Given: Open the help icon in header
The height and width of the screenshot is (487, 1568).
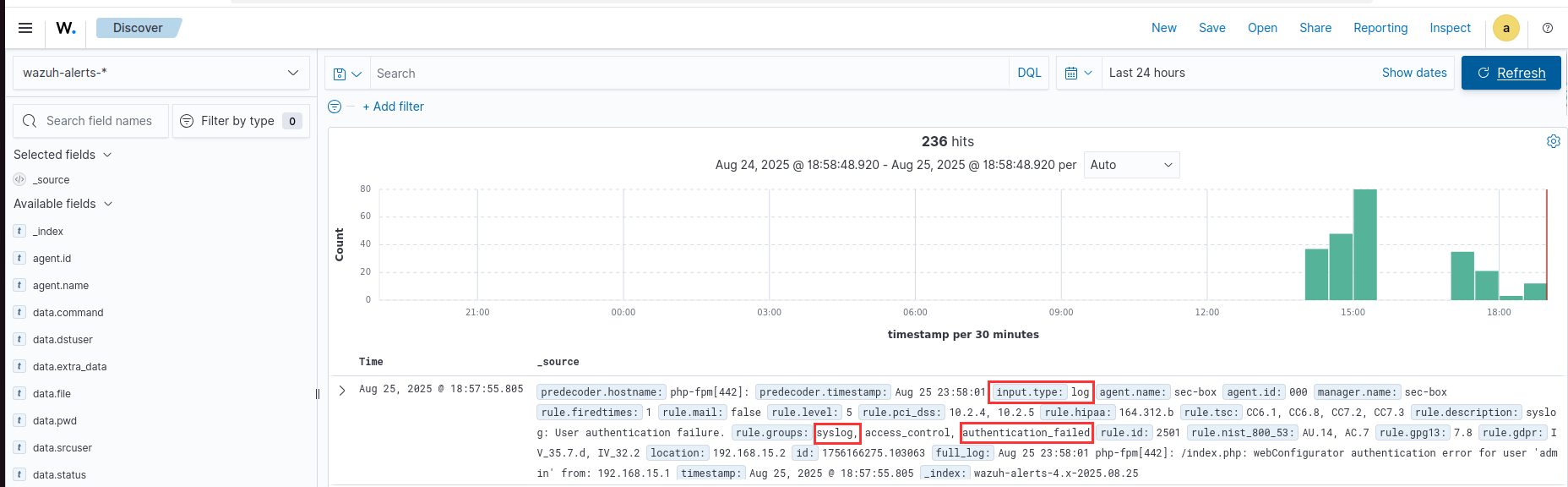Looking at the screenshot, I should coord(1547,28).
